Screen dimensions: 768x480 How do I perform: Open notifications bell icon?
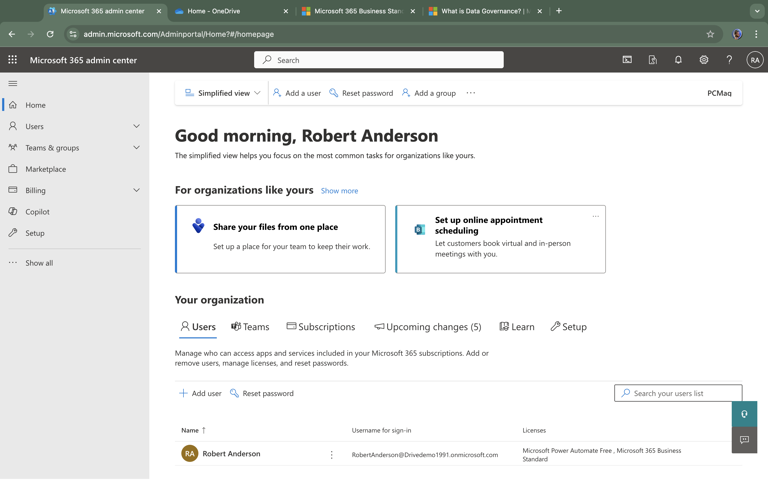pos(678,60)
